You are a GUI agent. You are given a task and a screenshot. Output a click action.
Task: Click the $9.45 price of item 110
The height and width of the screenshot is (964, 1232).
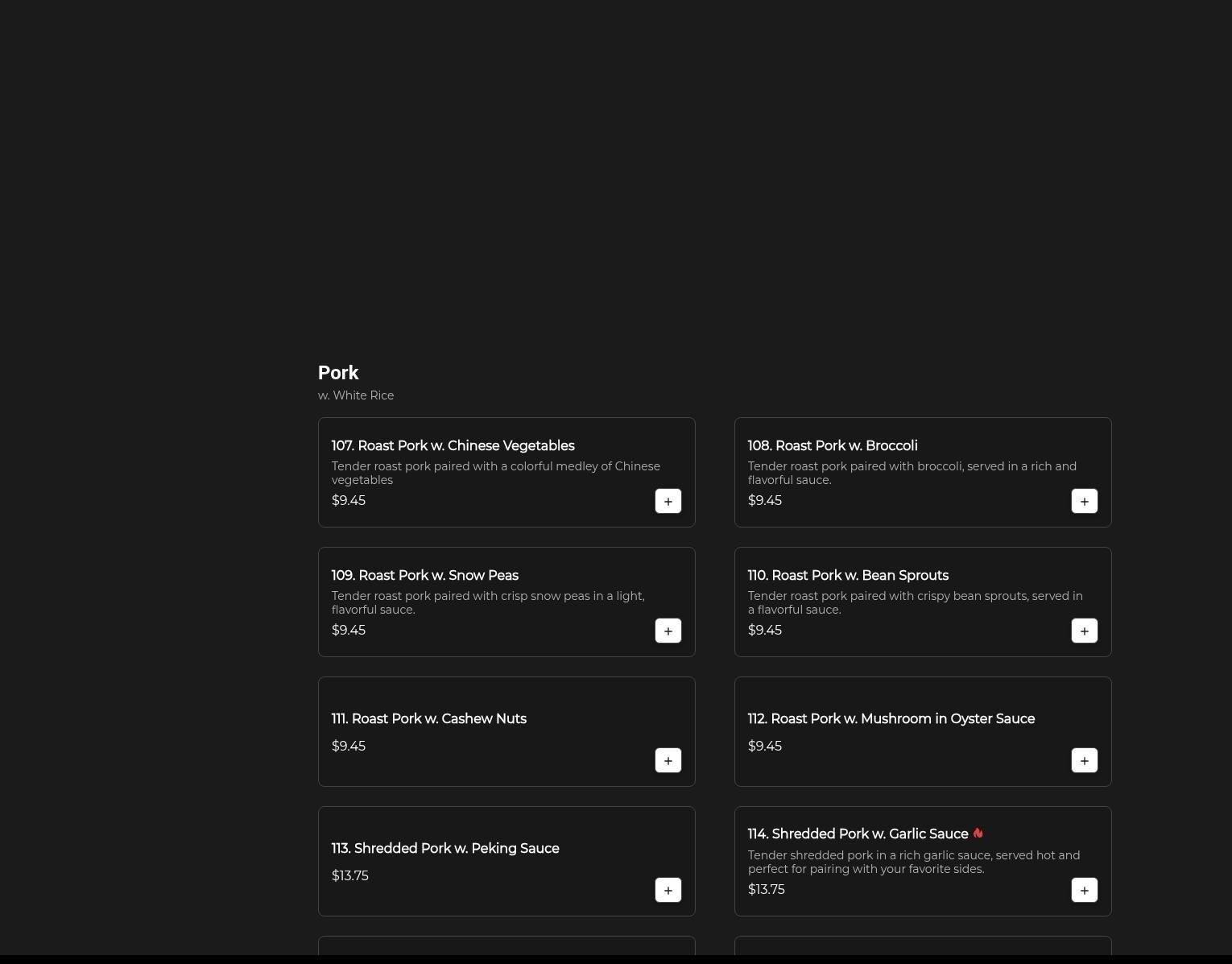765,631
